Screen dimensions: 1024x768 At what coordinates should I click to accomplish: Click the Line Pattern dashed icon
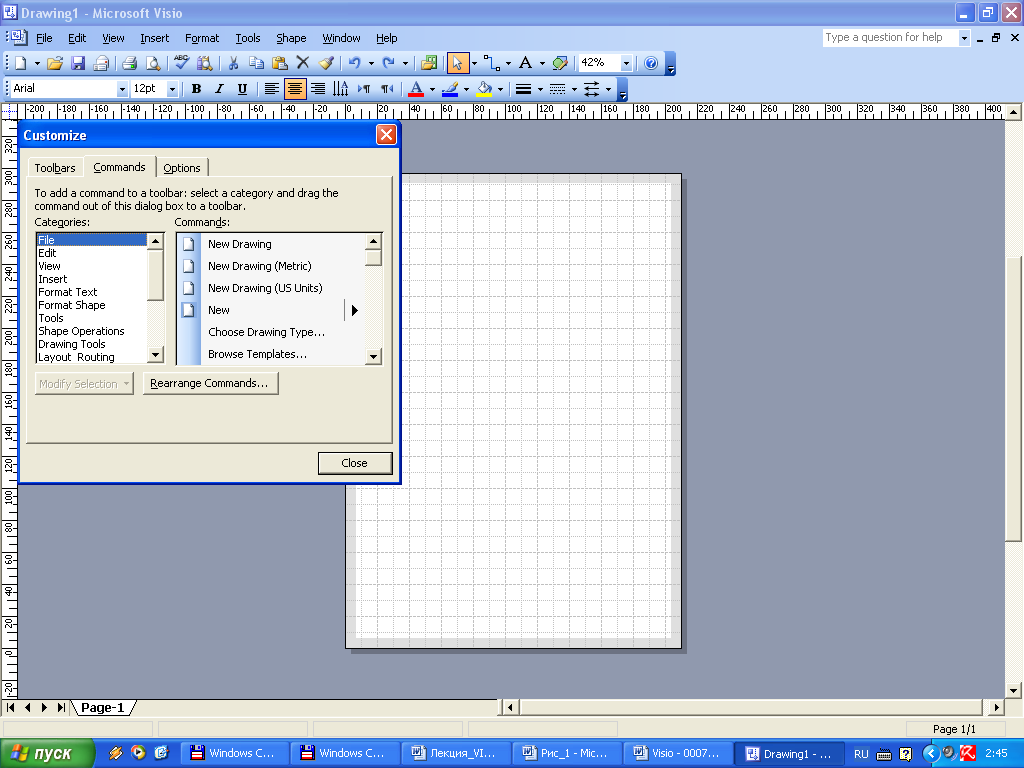558,89
